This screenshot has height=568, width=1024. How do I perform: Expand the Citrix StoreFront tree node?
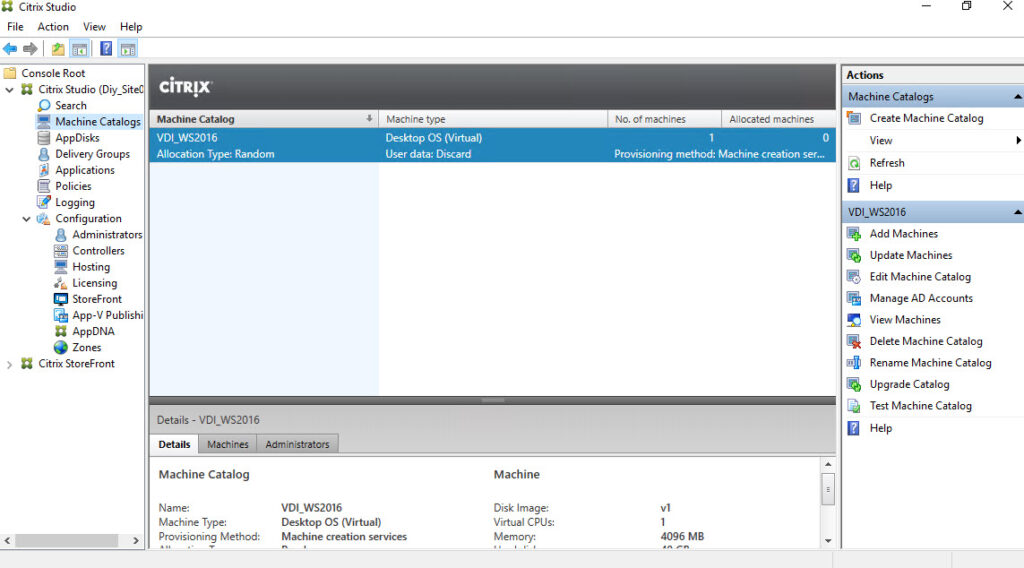pos(10,364)
